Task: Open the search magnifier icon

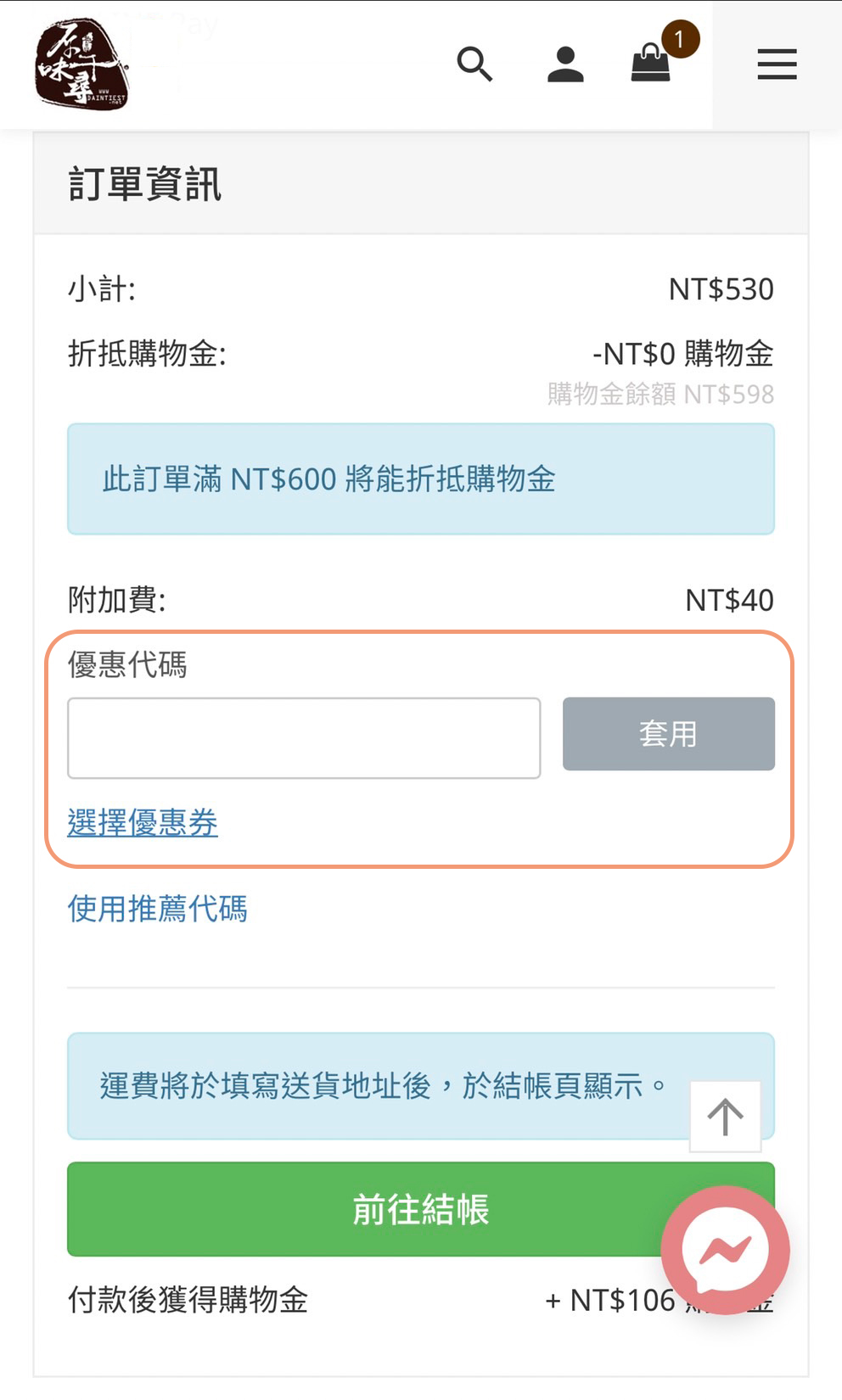Action: point(474,64)
